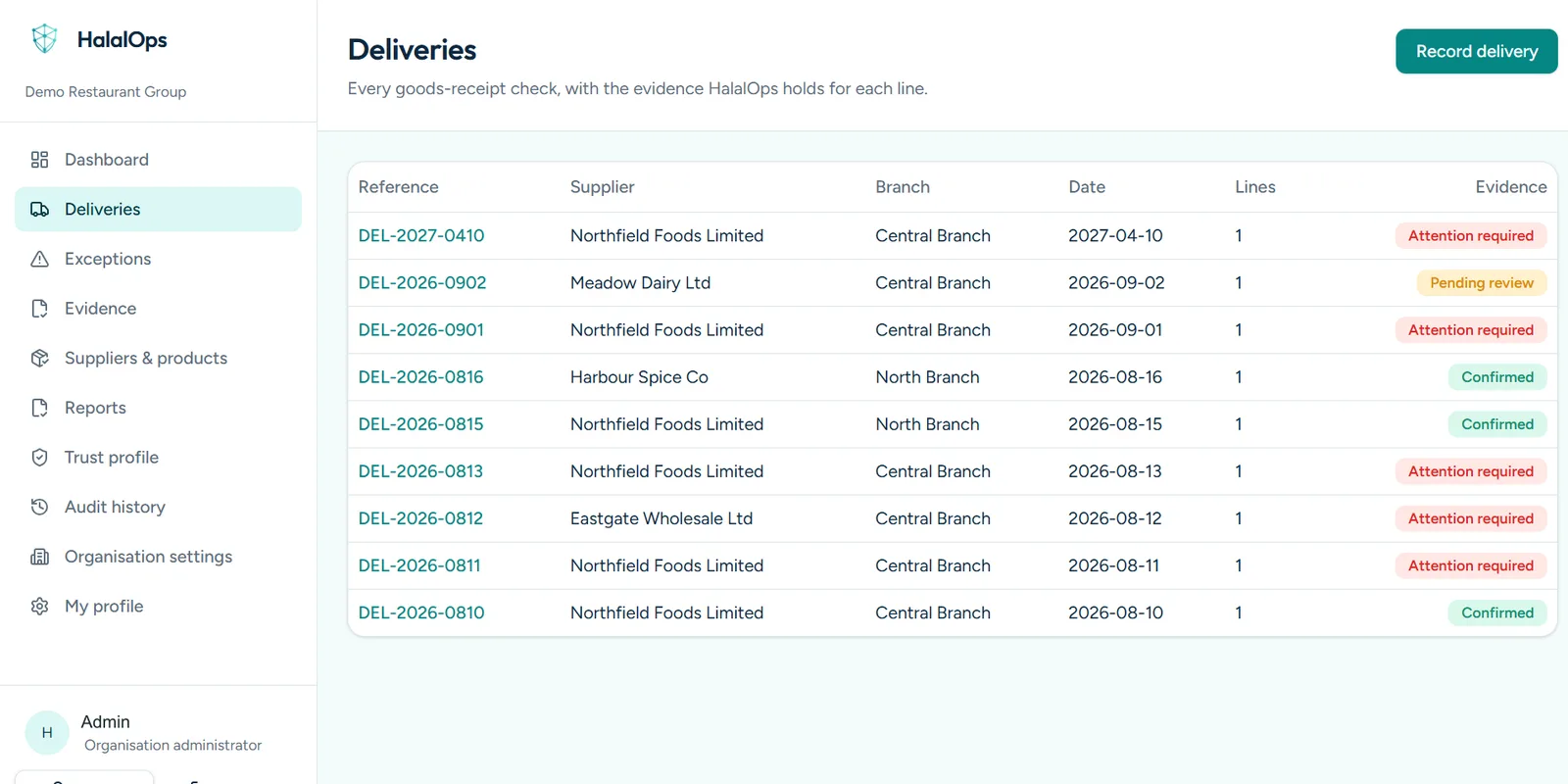1568x784 pixels.
Task: Open the Reports section
Action: (x=158, y=408)
